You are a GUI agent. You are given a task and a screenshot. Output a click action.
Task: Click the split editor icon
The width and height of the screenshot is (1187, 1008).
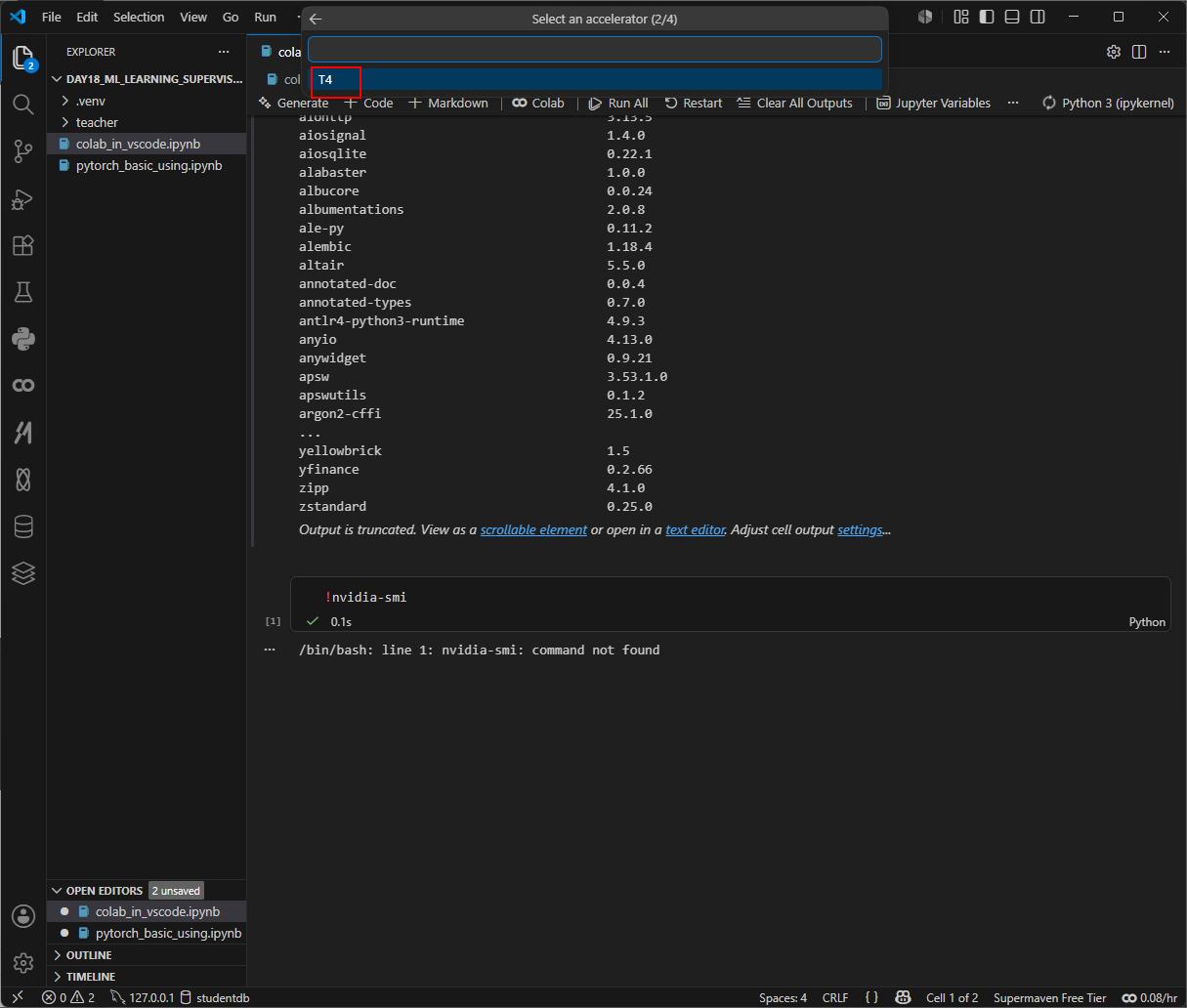[1139, 52]
